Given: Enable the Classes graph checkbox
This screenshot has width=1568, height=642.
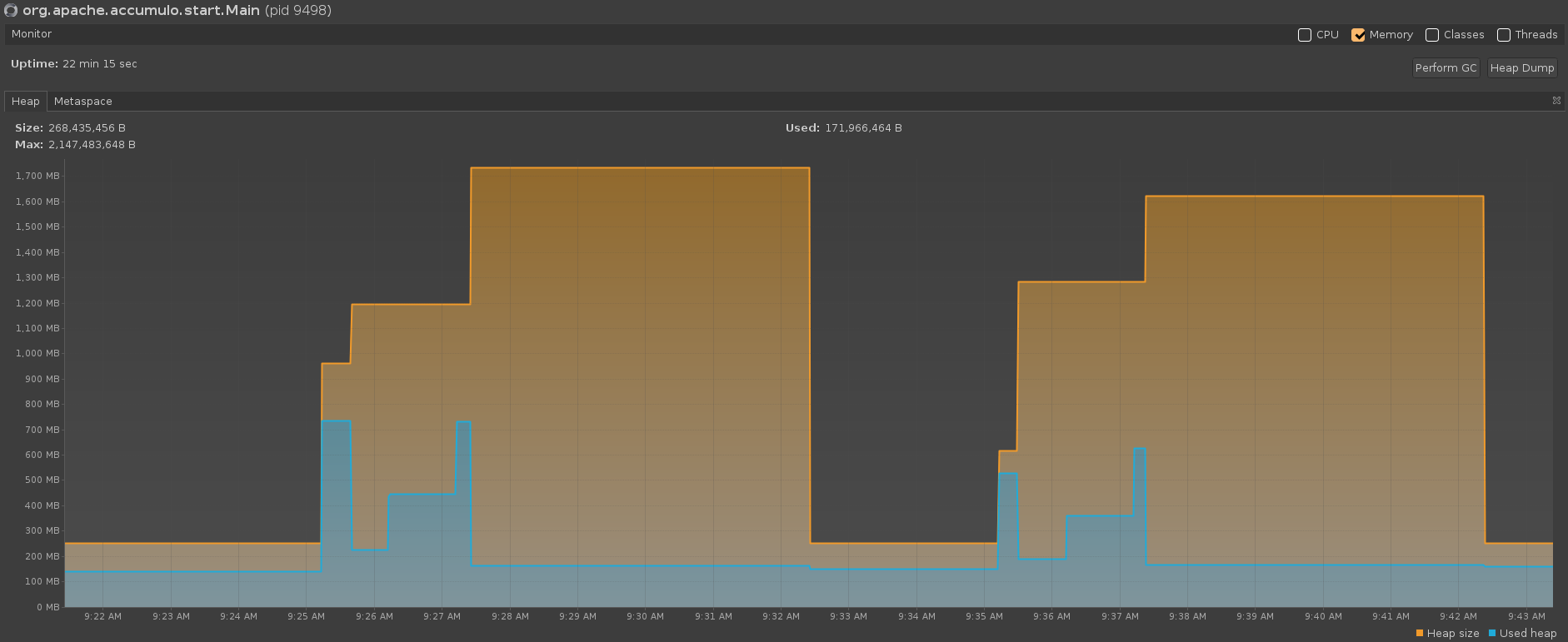Looking at the screenshot, I should click(1432, 35).
